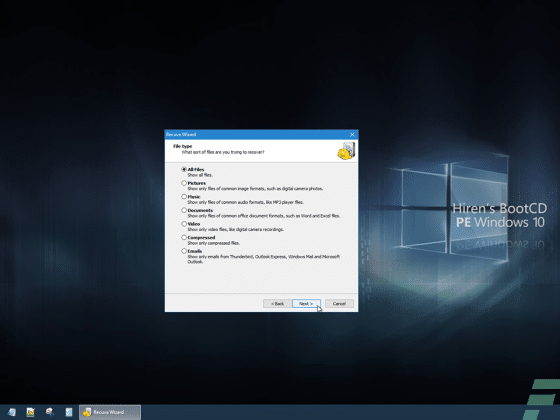Click the Back button
Screen dimensions: 560x420
(277, 304)
